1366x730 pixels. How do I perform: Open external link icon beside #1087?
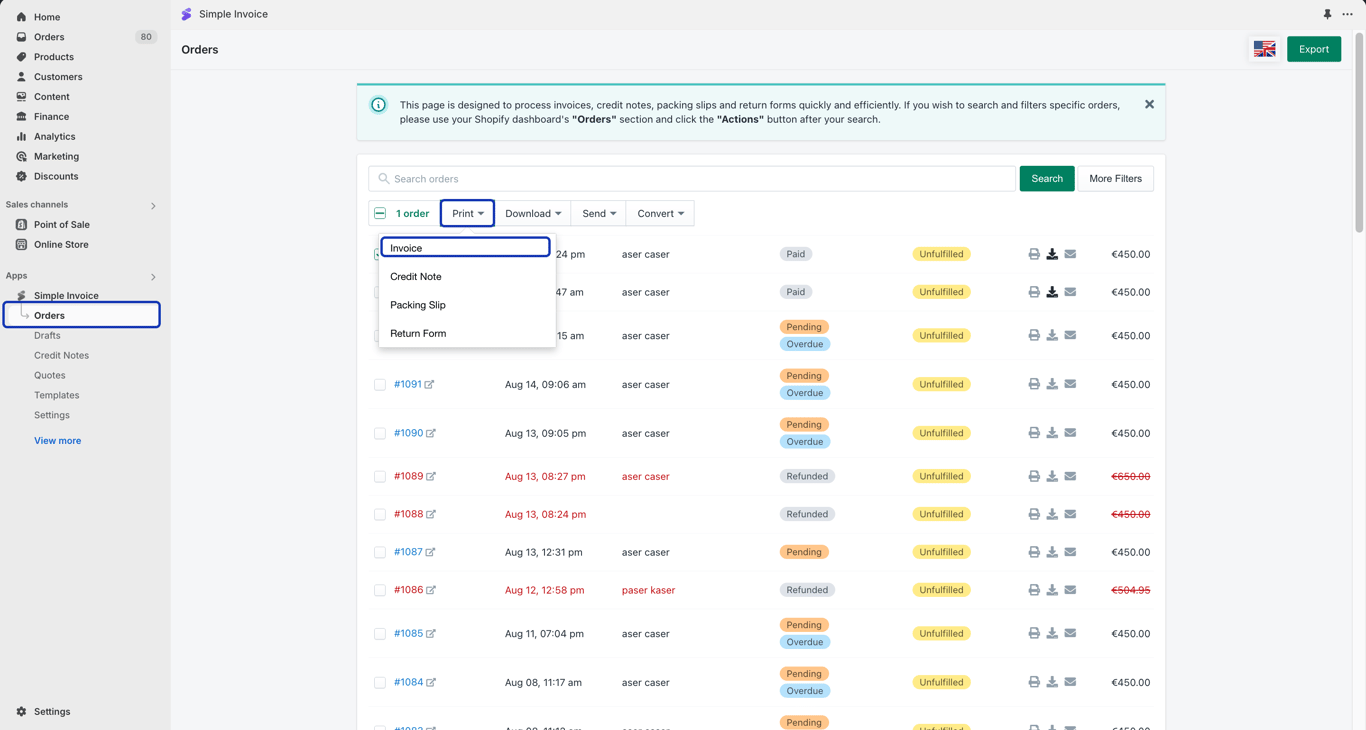430,552
